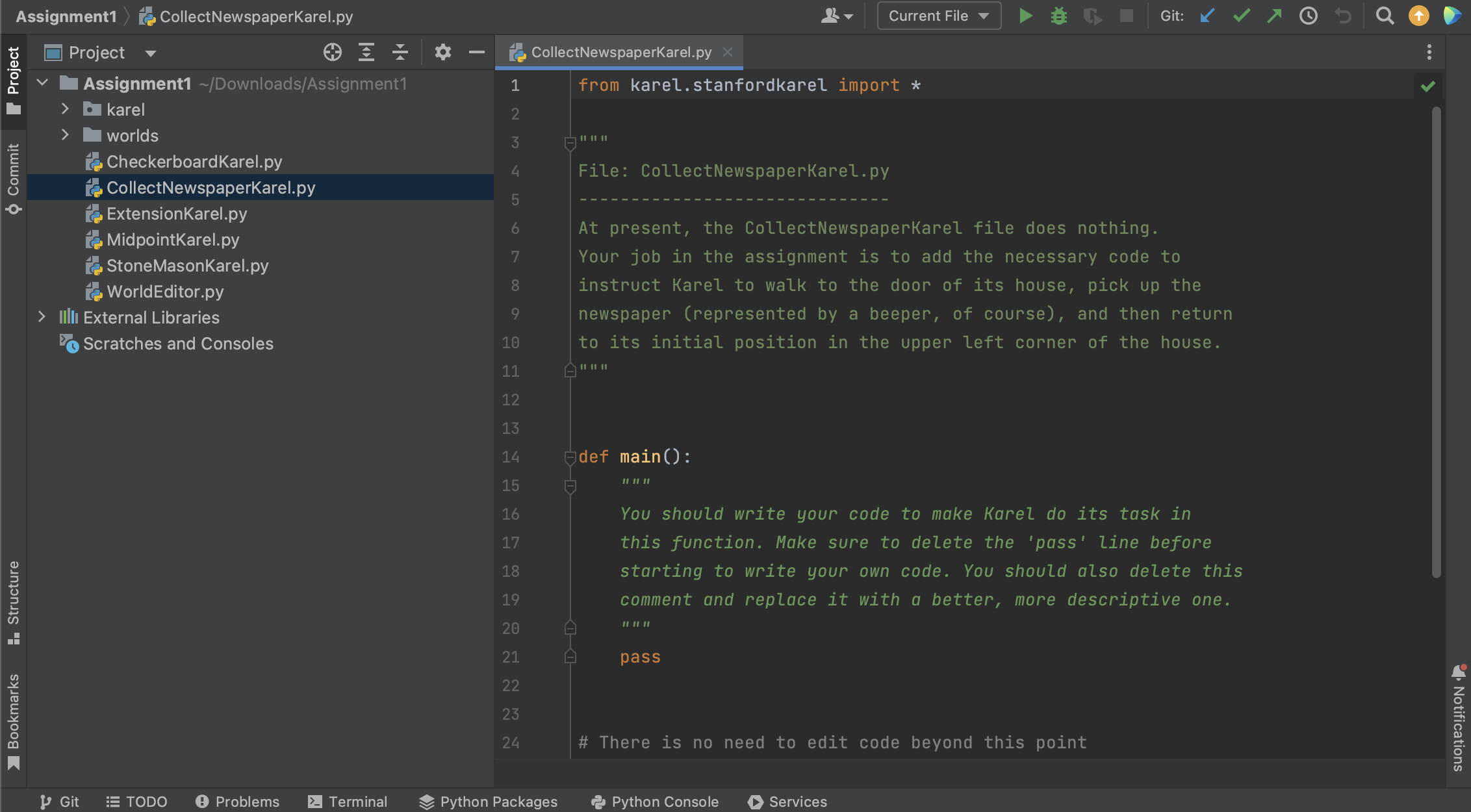This screenshot has height=812, width=1471.
Task: Click Collapse All in Project panel
Action: point(400,52)
